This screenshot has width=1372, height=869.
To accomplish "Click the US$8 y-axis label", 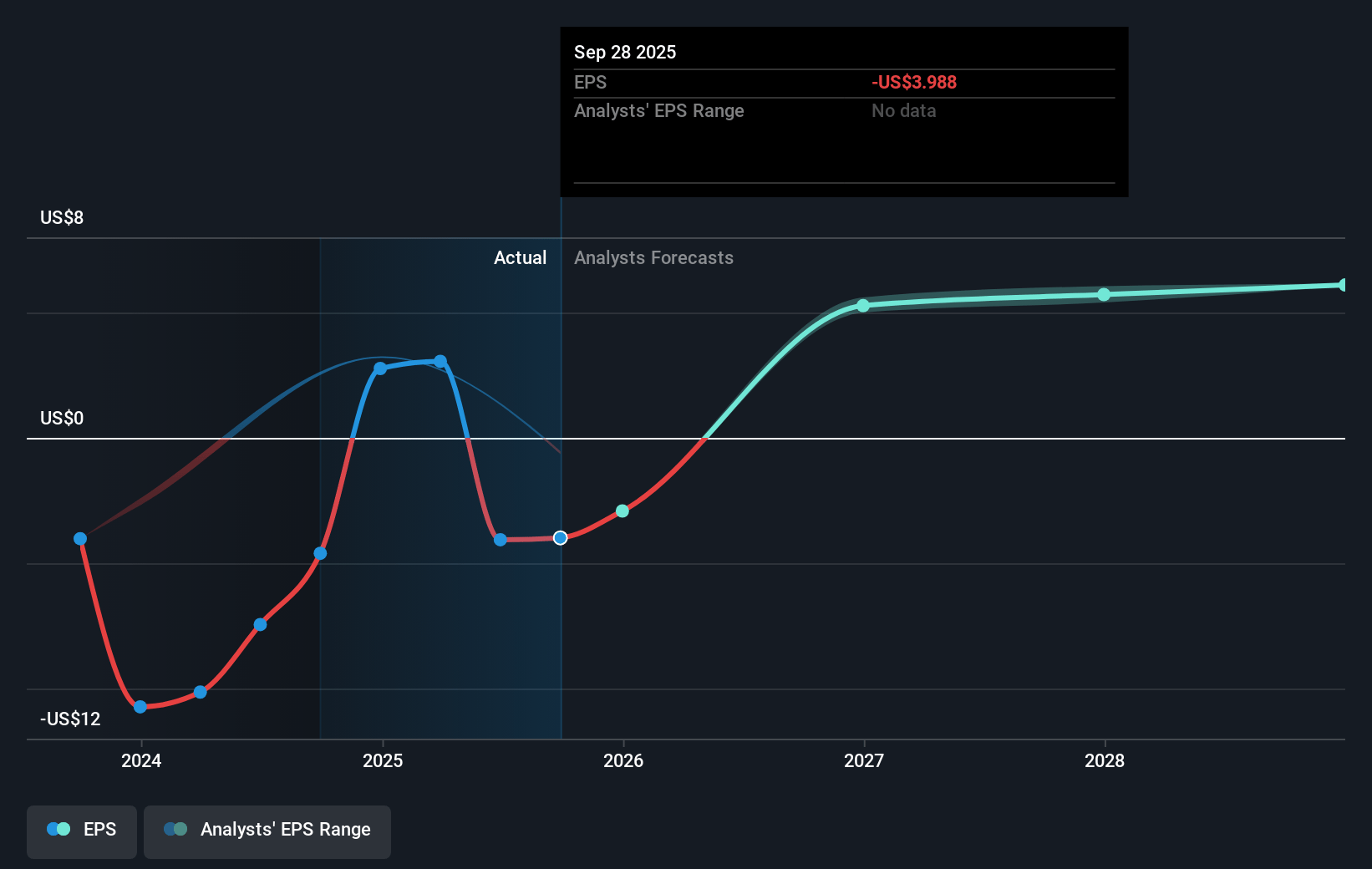I will point(62,218).
